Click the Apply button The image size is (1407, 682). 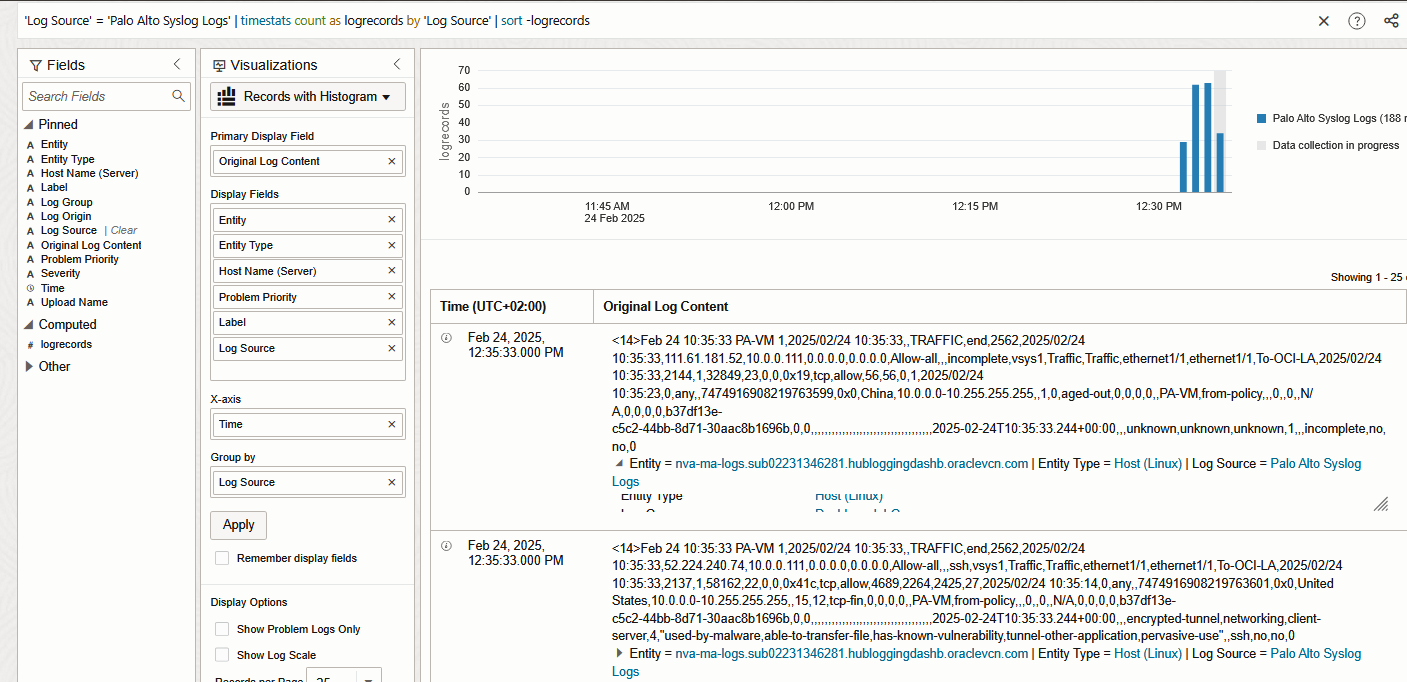238,525
